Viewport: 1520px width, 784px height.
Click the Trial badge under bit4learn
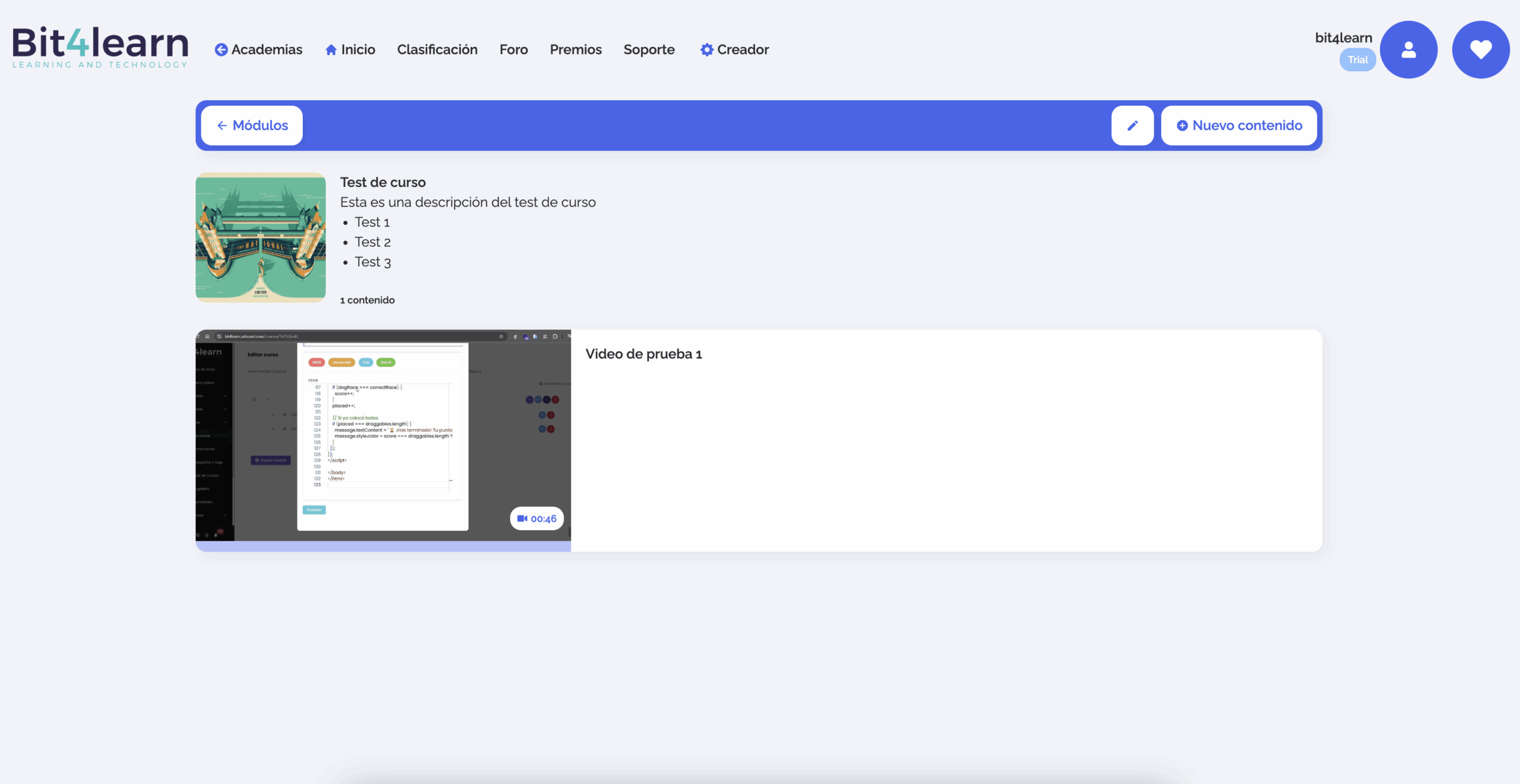pyautogui.click(x=1357, y=60)
